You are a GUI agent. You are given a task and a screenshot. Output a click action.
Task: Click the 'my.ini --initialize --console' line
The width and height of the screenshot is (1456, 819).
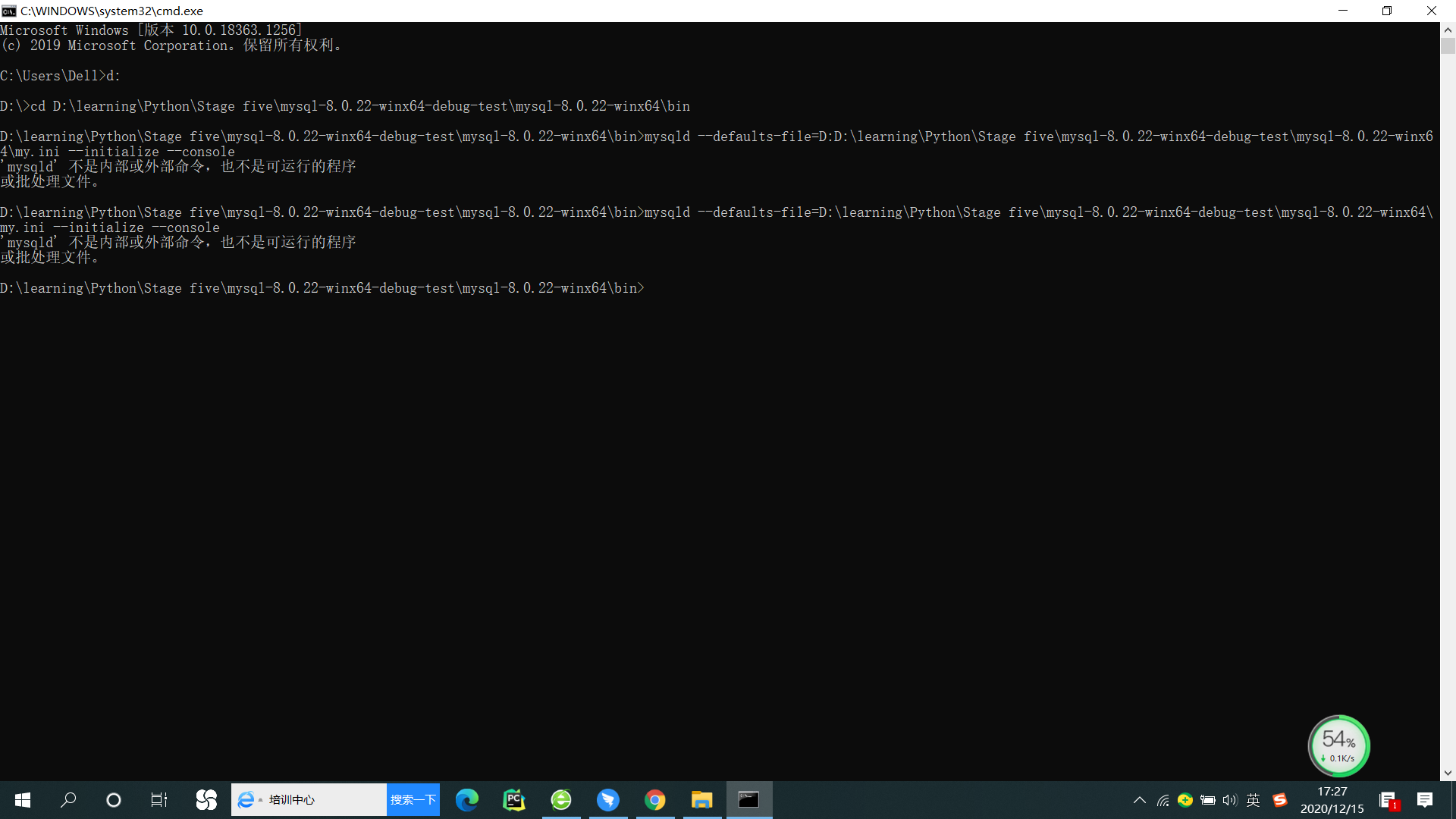click(110, 227)
